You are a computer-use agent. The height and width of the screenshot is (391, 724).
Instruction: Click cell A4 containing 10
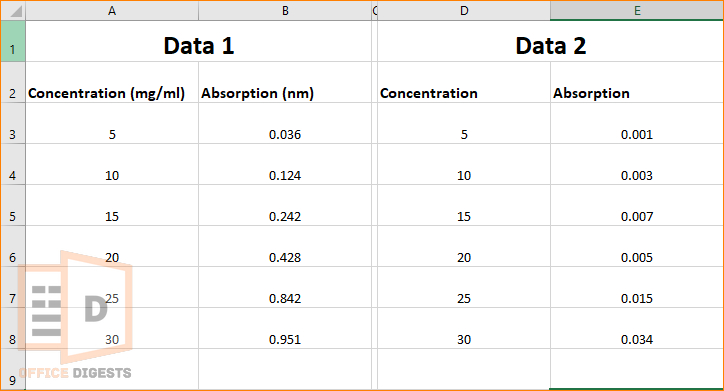tap(112, 164)
